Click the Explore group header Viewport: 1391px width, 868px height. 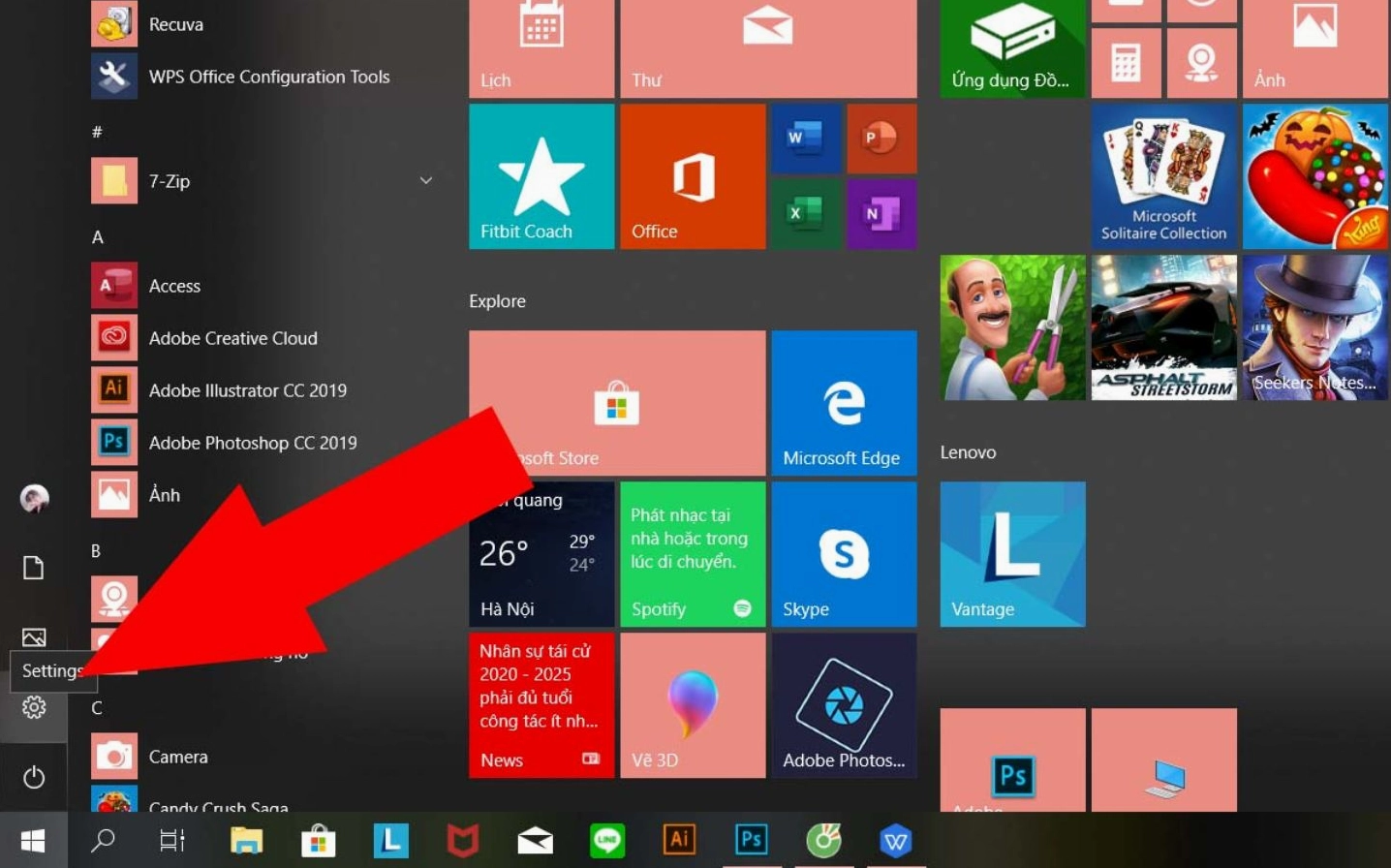(497, 301)
